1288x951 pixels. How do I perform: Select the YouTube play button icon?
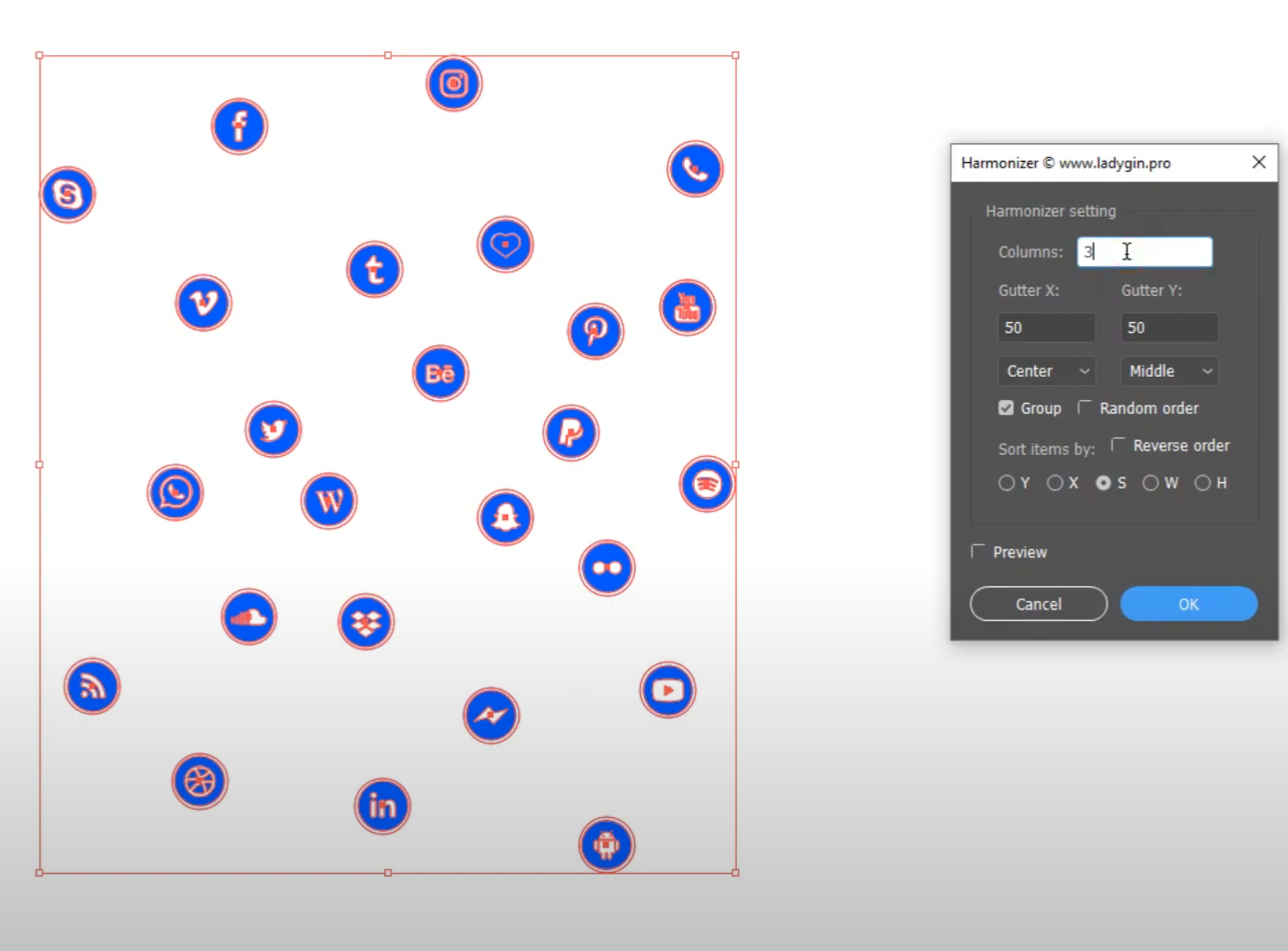(x=668, y=690)
